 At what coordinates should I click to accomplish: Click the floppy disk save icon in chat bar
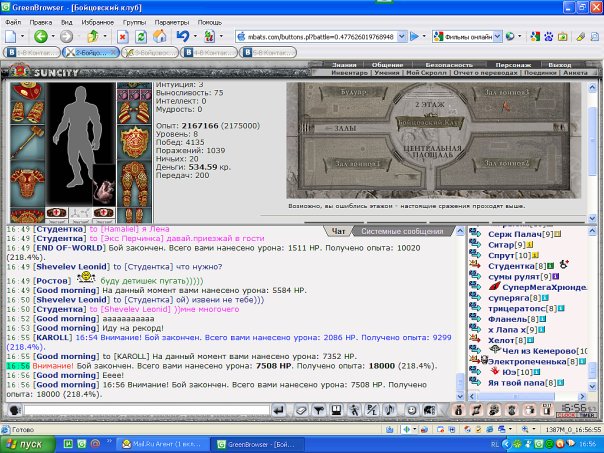(336, 411)
